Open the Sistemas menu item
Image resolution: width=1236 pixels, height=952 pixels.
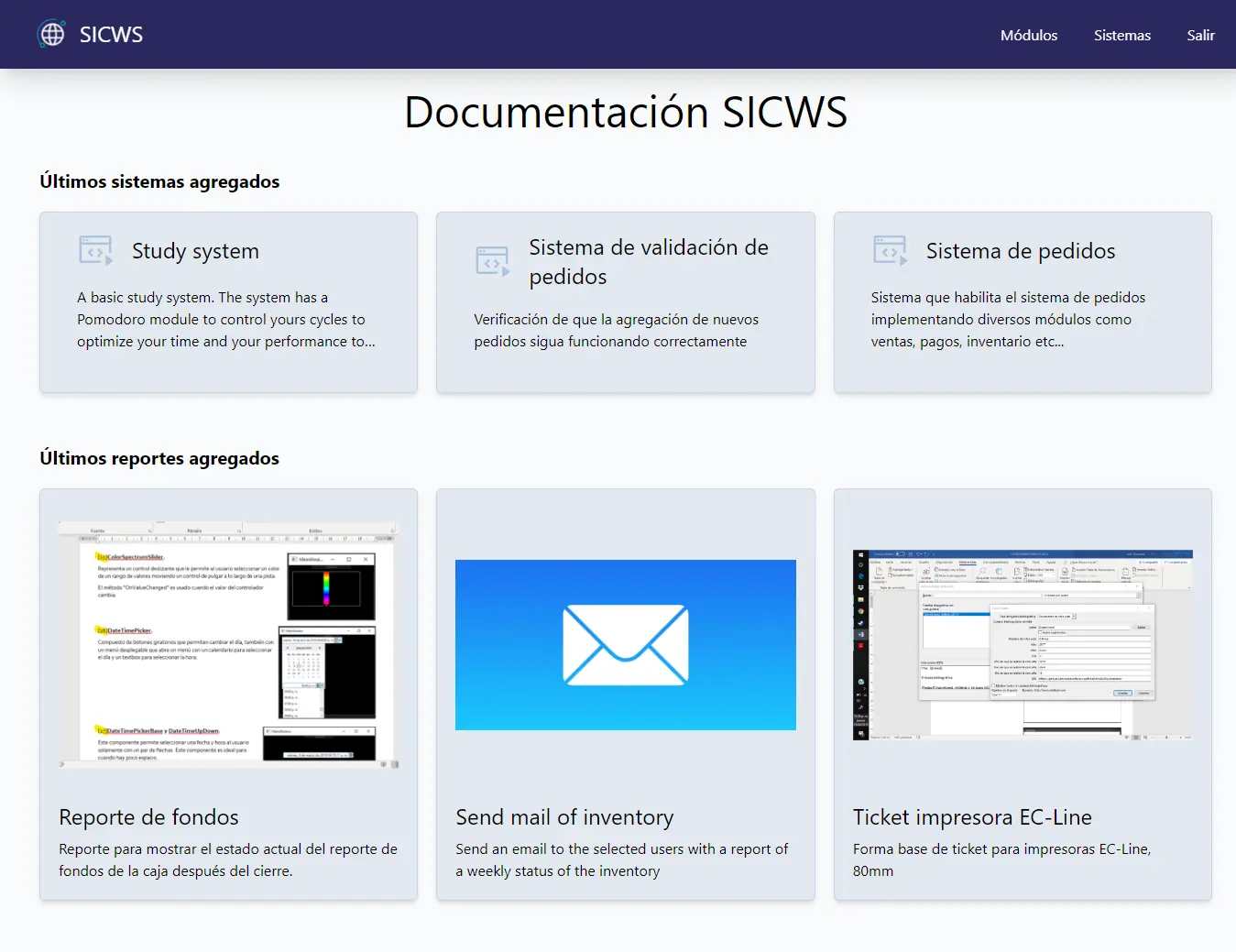tap(1121, 35)
